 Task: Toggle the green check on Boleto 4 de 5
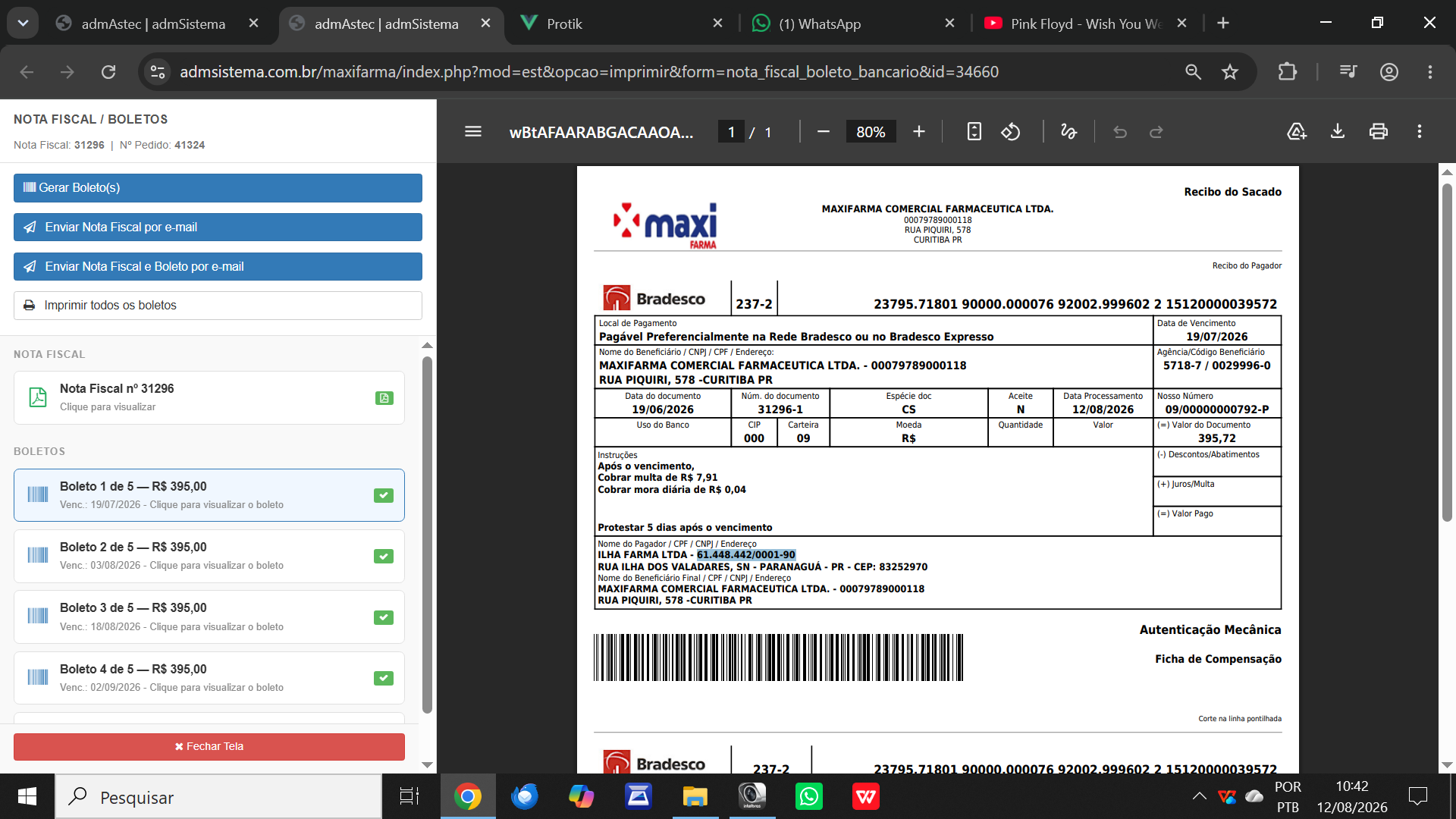(x=384, y=678)
